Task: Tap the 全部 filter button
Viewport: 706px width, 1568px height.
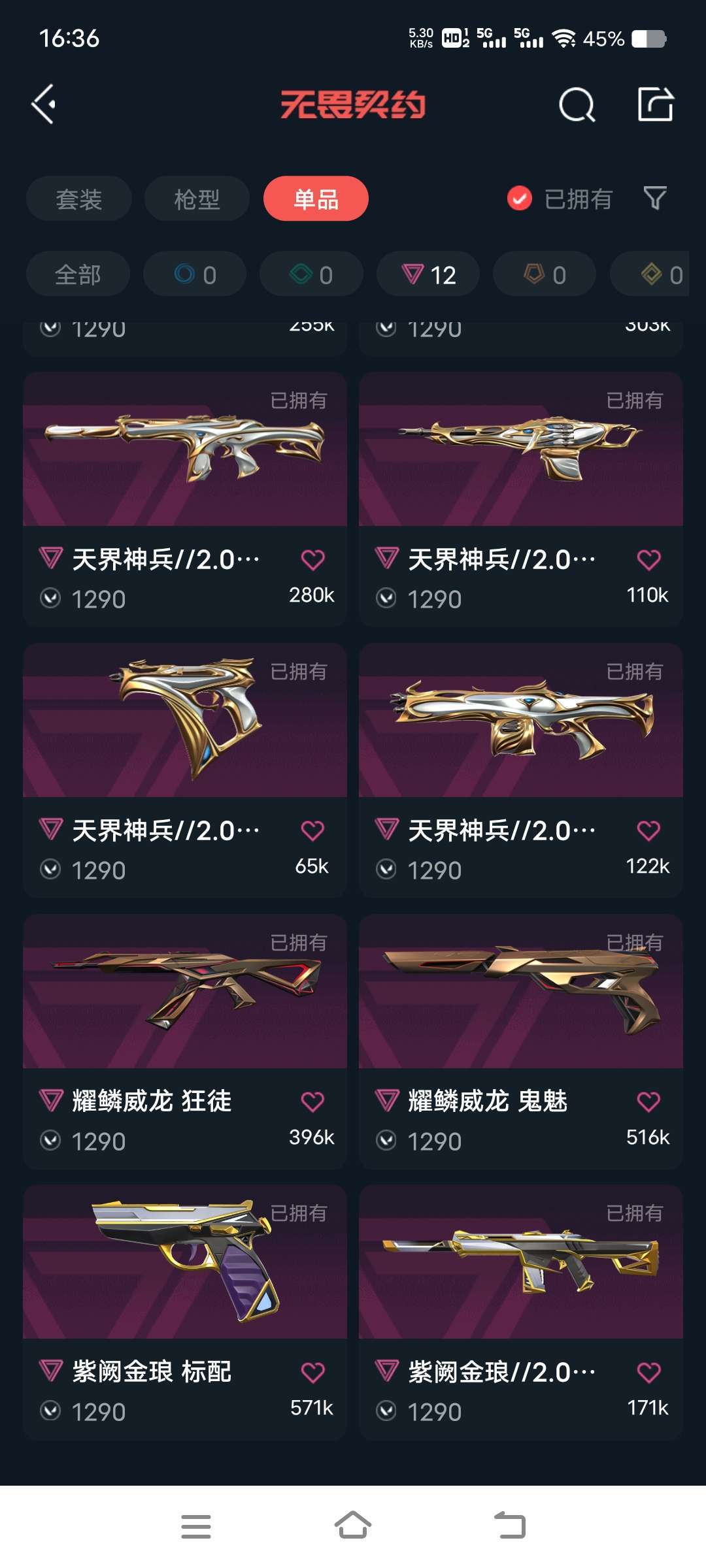Action: click(78, 274)
